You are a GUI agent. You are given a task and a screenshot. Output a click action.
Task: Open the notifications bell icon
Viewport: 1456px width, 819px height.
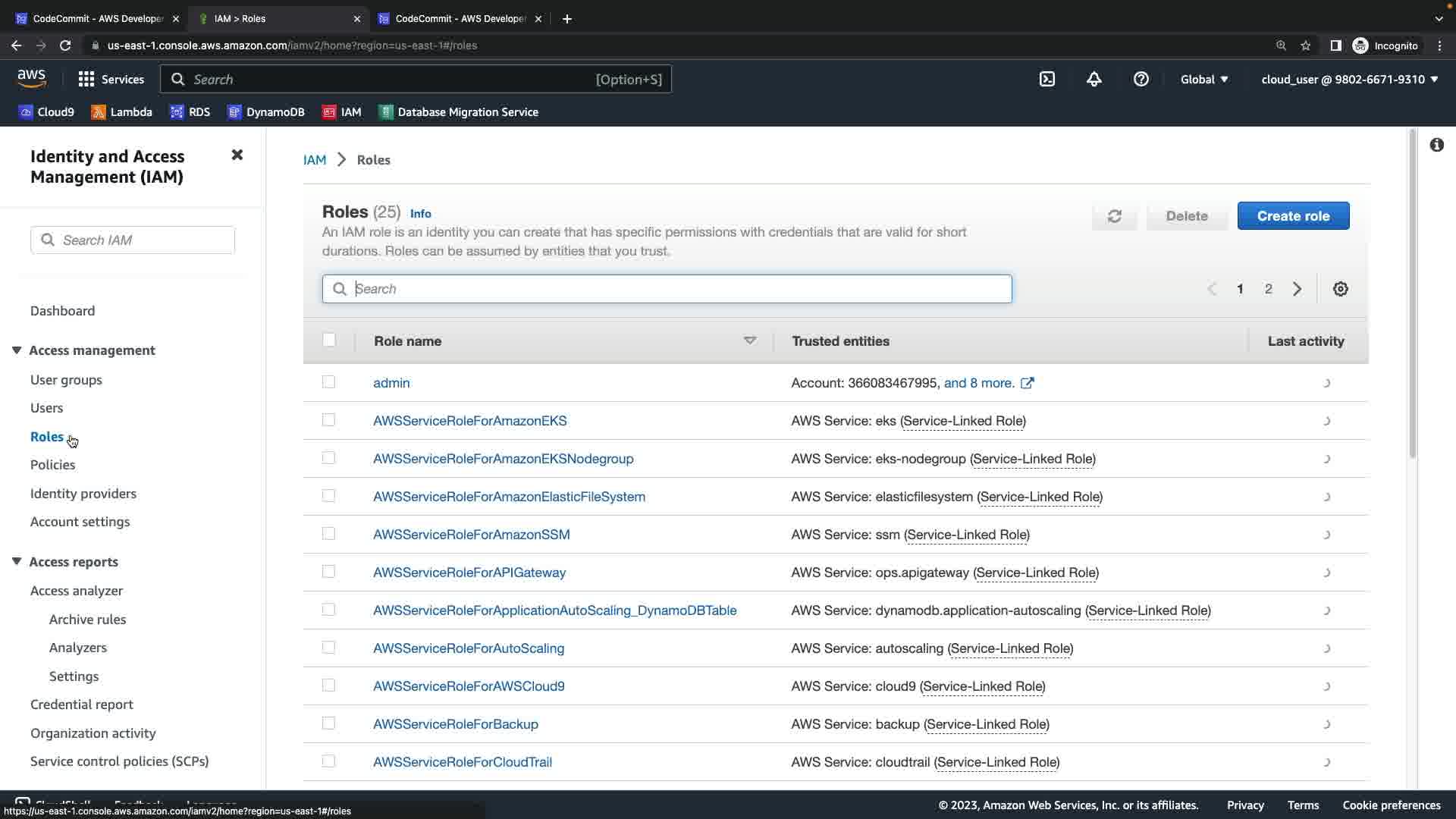pyautogui.click(x=1094, y=79)
